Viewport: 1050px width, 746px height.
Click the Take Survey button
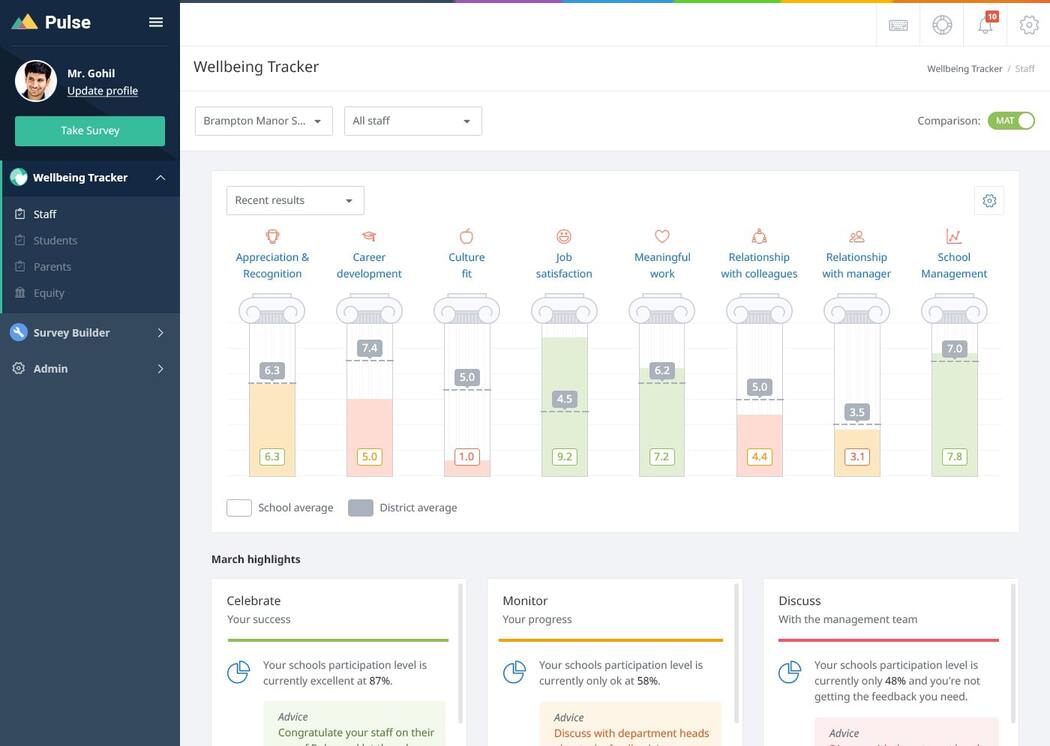(x=90, y=131)
